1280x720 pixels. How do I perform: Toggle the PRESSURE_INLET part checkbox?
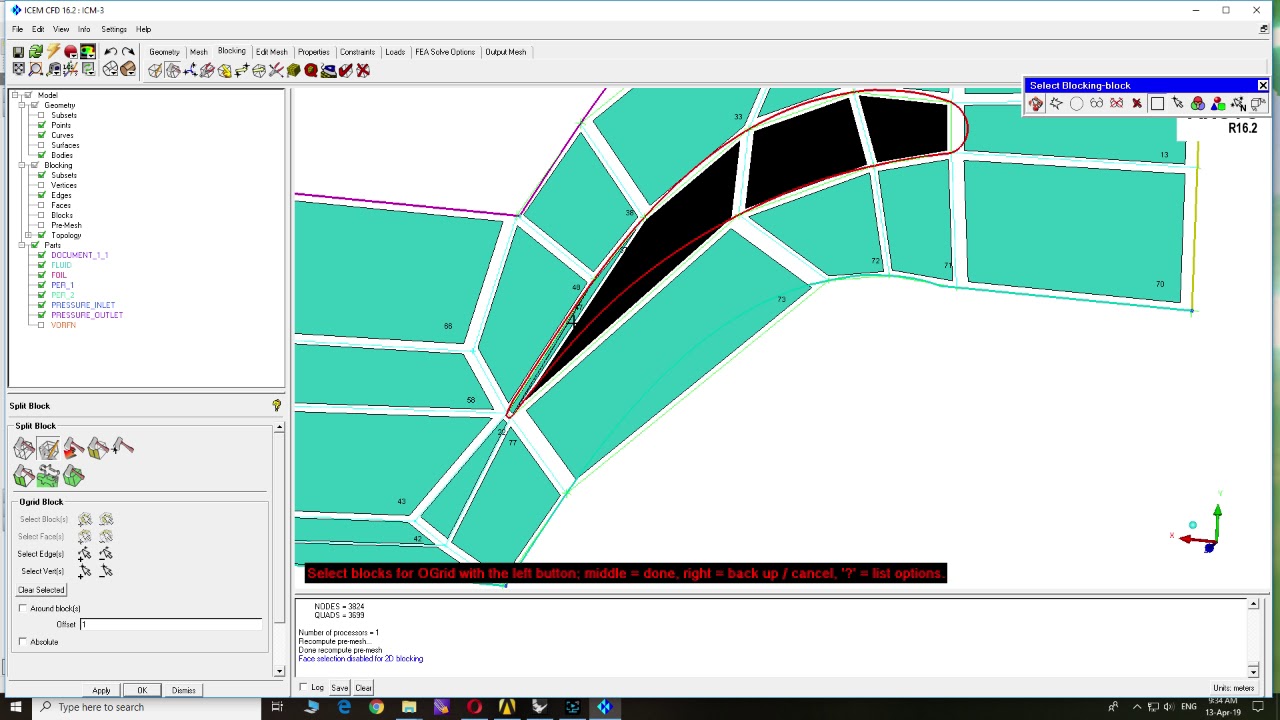click(41, 305)
